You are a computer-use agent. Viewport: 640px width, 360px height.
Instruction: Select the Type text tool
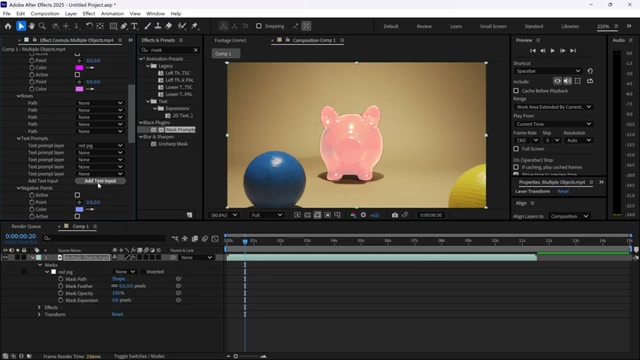pos(134,26)
